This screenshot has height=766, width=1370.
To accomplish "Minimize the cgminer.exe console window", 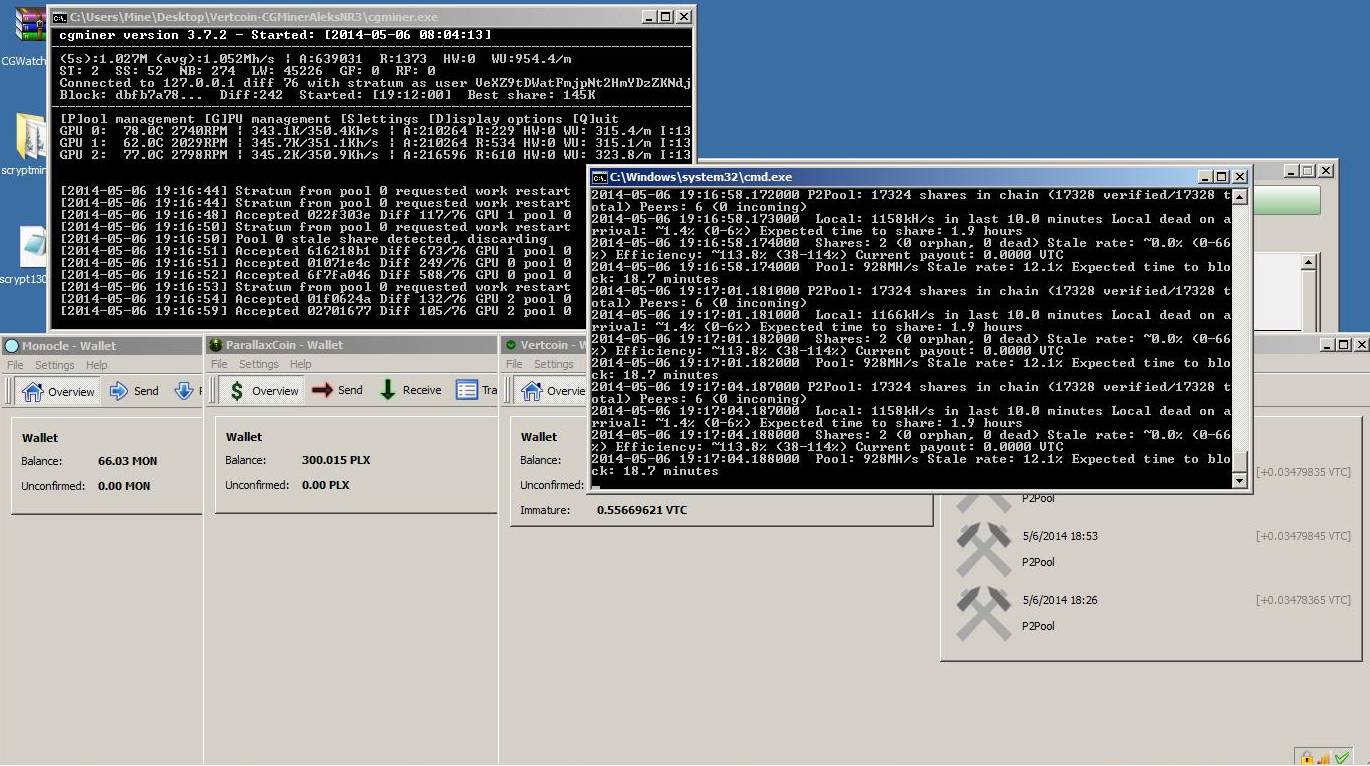I will [x=649, y=17].
